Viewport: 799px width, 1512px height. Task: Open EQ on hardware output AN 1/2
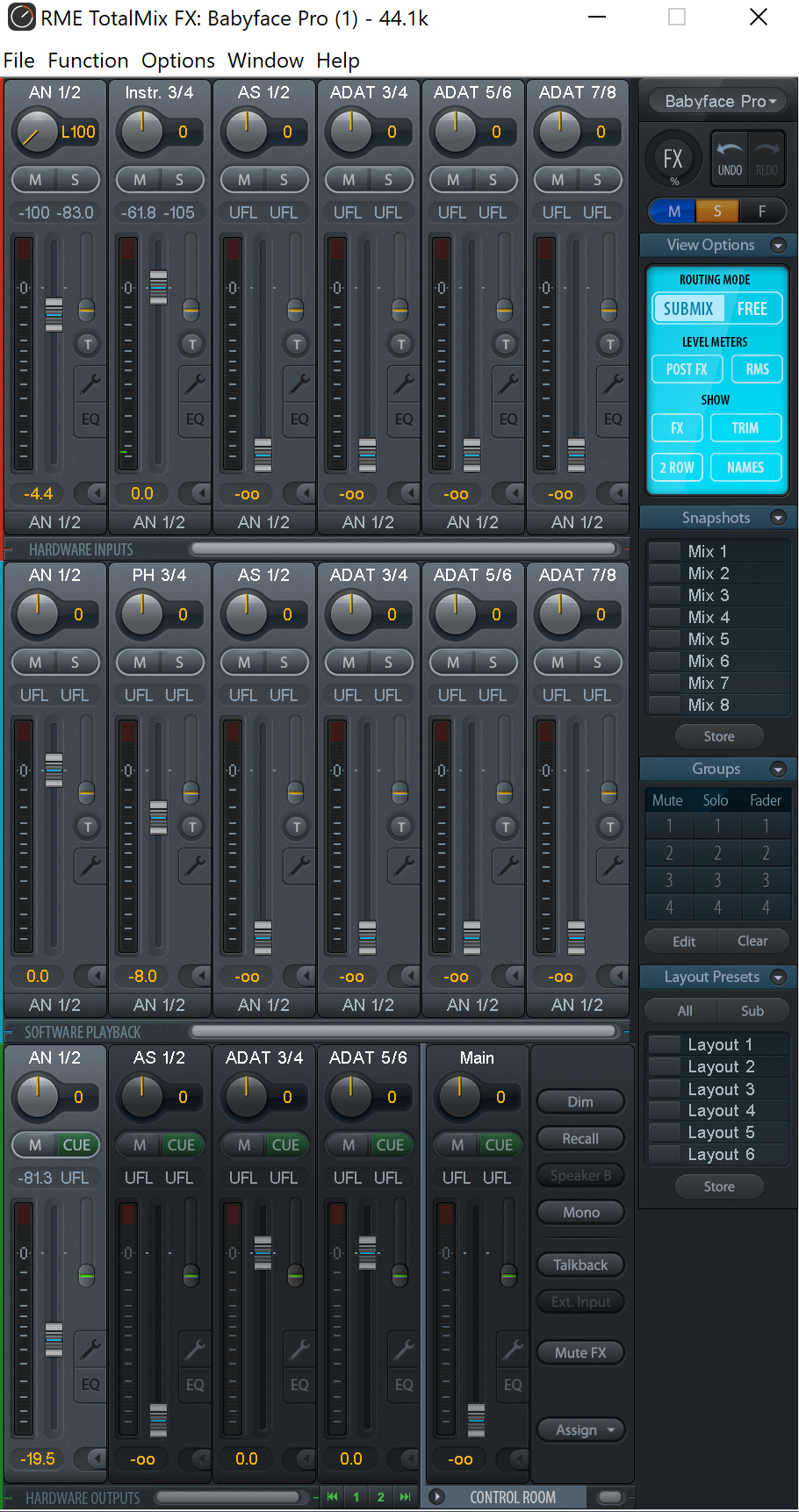(x=90, y=1385)
